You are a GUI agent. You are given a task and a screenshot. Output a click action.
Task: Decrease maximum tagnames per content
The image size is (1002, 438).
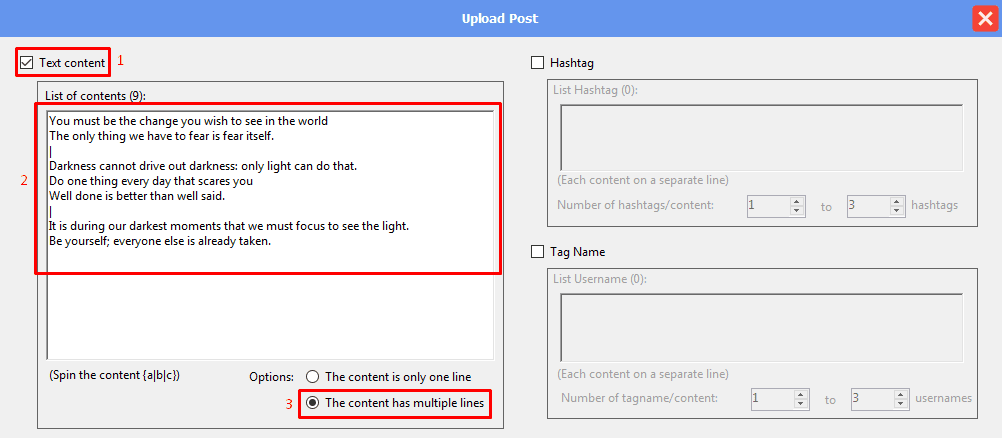point(901,403)
